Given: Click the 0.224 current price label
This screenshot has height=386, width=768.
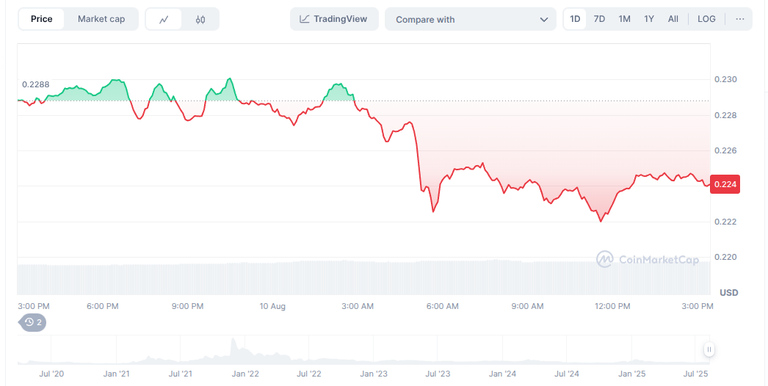Looking at the screenshot, I should (x=725, y=184).
